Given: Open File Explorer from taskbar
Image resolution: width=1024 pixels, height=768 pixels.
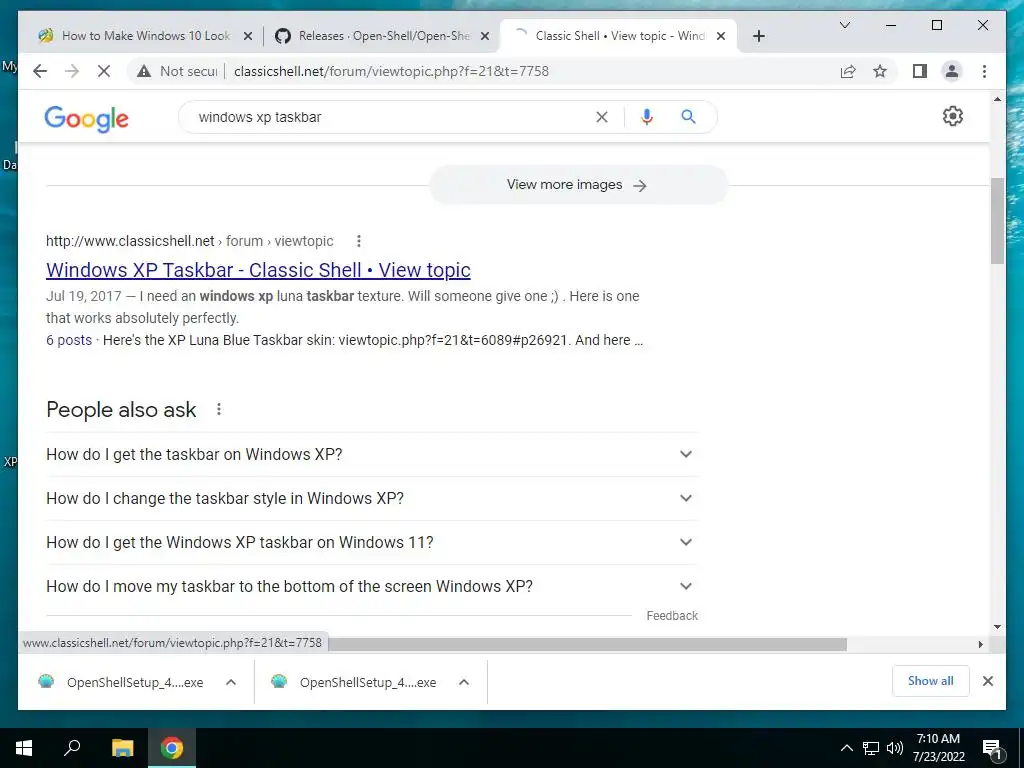Looking at the screenshot, I should tap(122, 748).
